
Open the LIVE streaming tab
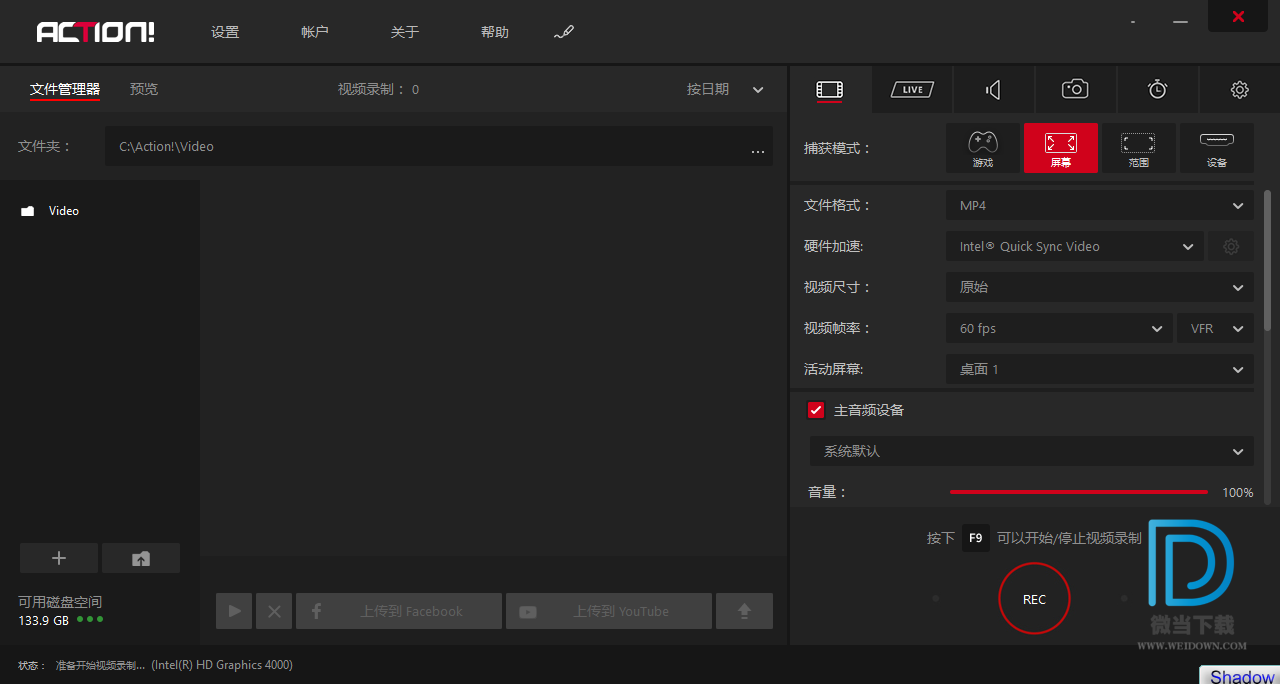pyautogui.click(x=912, y=90)
